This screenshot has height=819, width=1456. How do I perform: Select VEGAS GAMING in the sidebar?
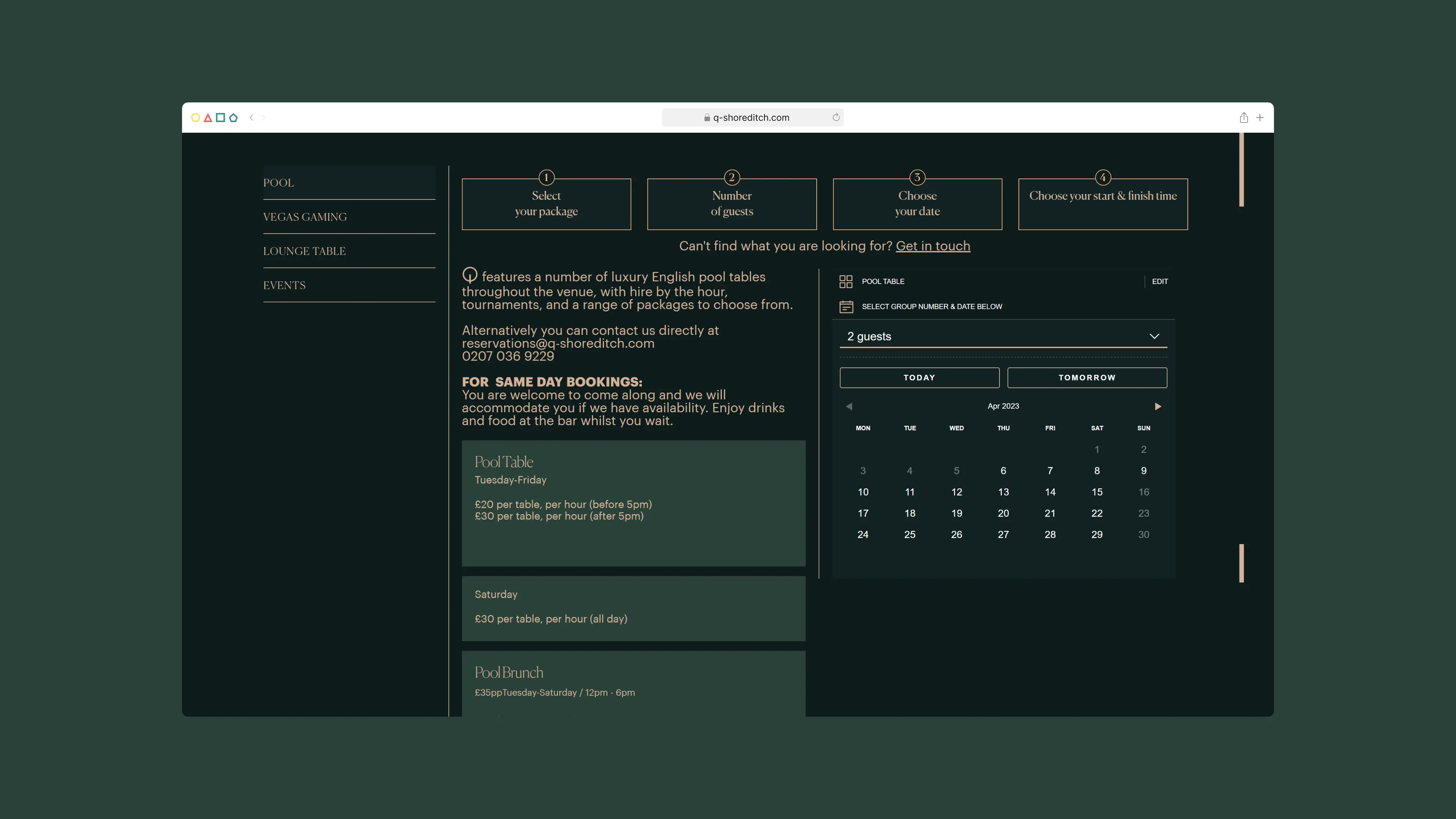coord(304,217)
